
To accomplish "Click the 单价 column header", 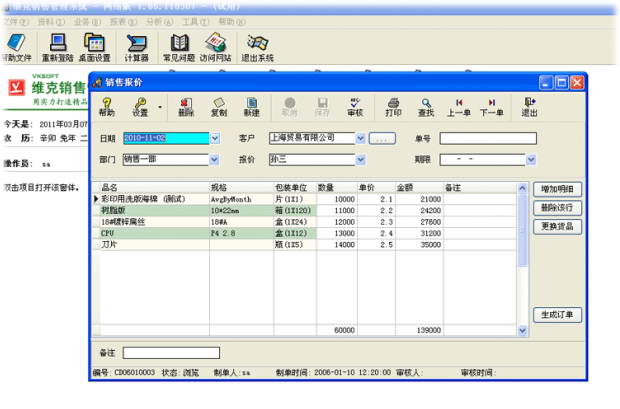I will coord(376,188).
